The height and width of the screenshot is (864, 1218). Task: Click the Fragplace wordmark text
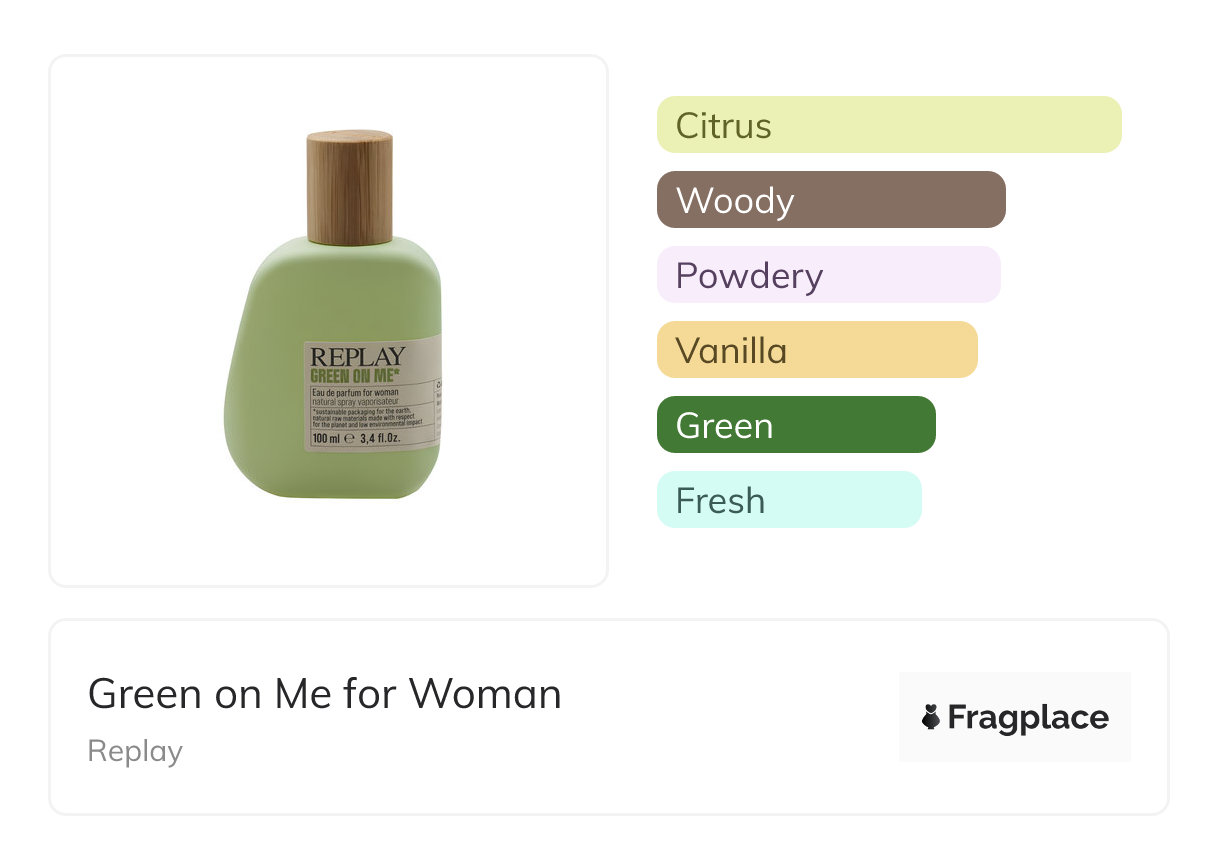1027,717
